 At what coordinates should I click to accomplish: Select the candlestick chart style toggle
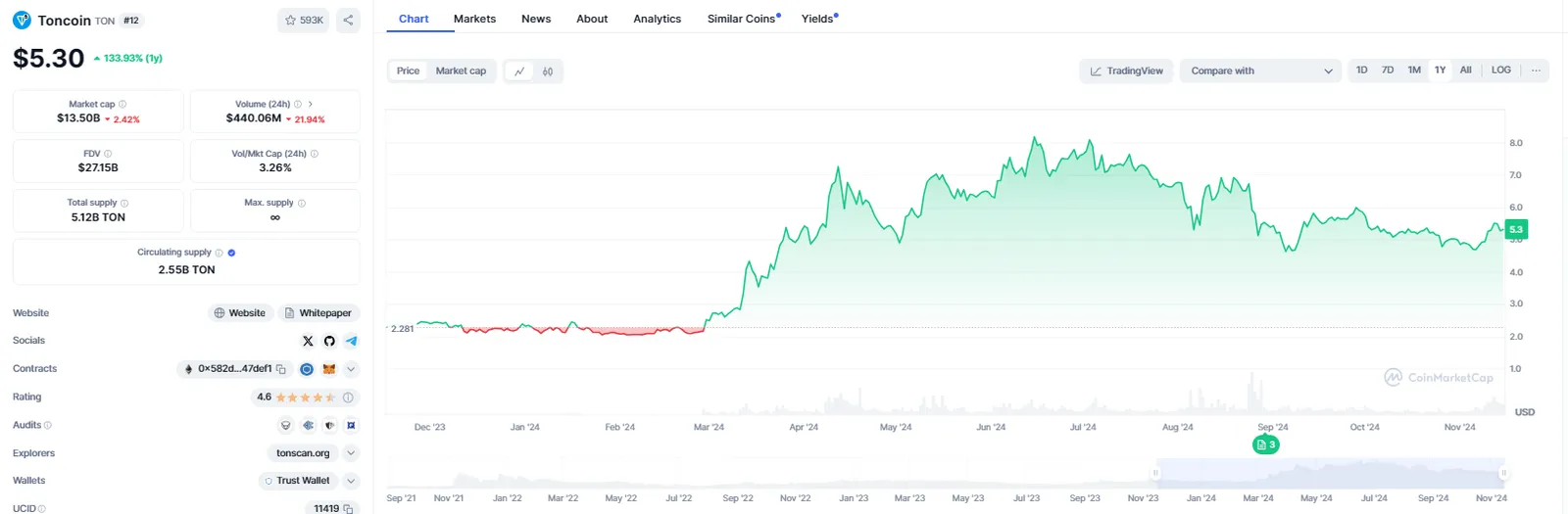pyautogui.click(x=548, y=71)
